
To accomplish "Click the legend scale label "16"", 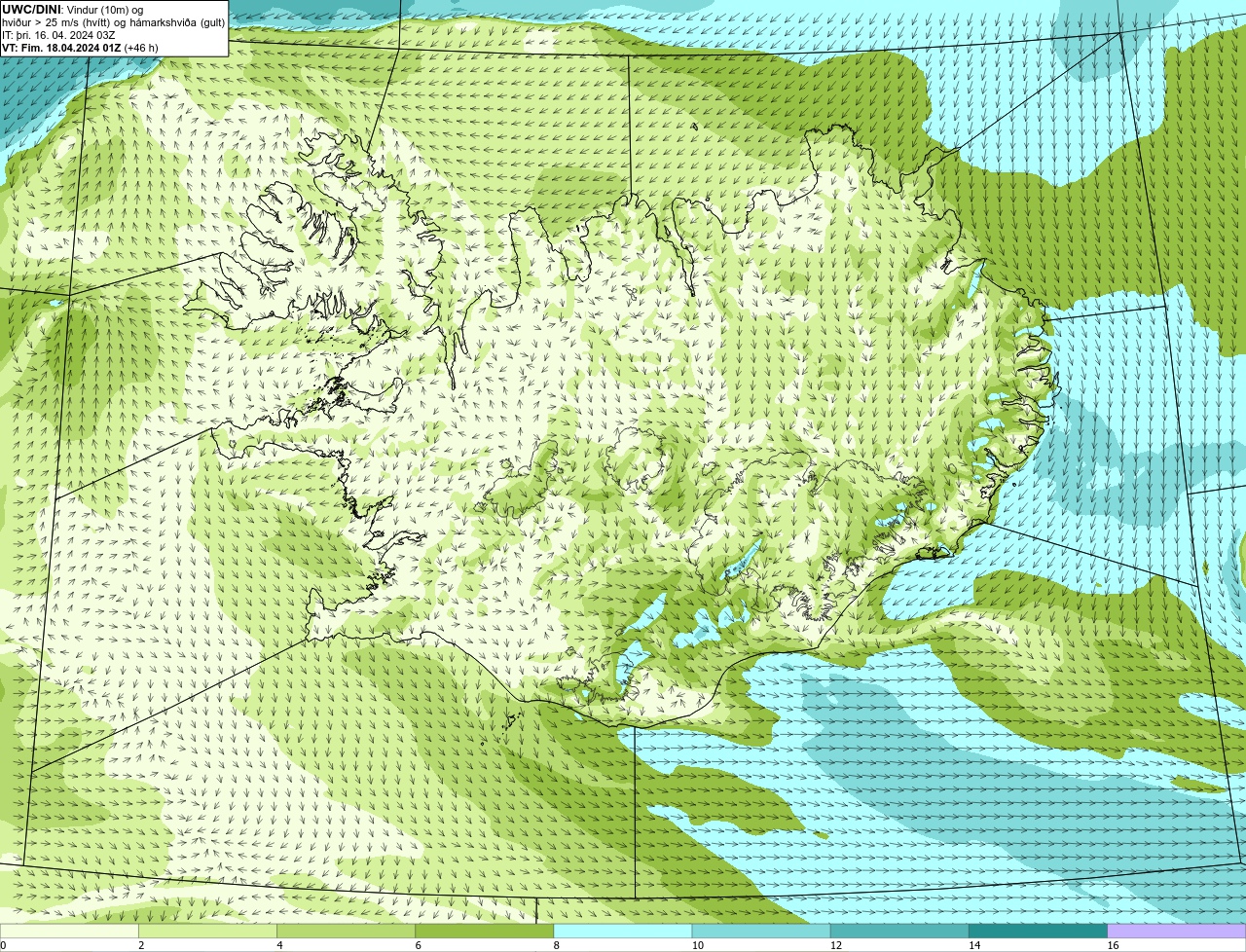I will [1114, 945].
